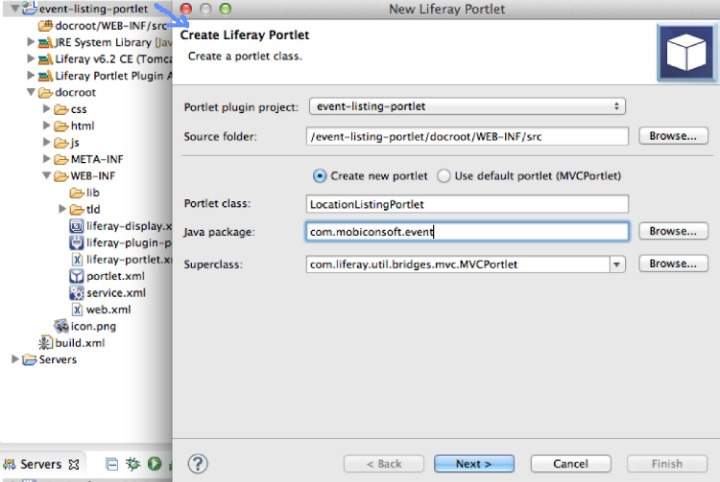This screenshot has height=482, width=720.
Task: Click the WEB-INF folder icon
Action: click(61, 176)
